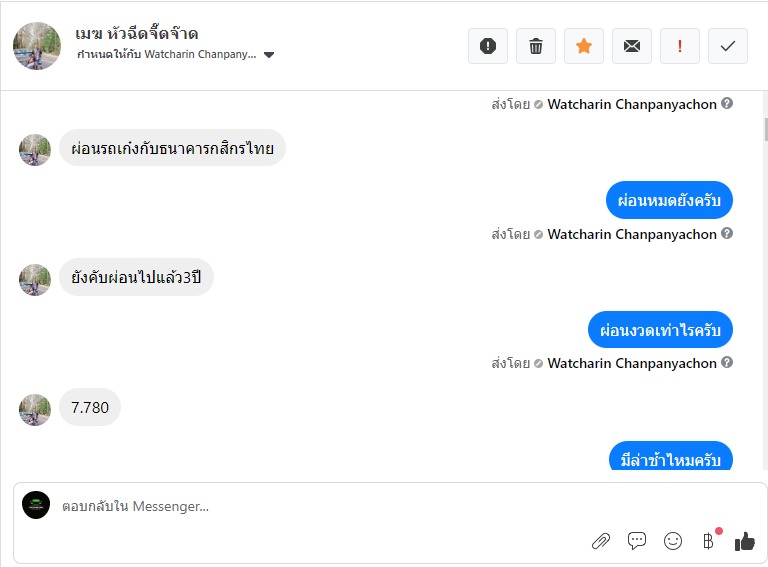
Task: Click the help icon beside the top sender name
Action: [x=727, y=104]
